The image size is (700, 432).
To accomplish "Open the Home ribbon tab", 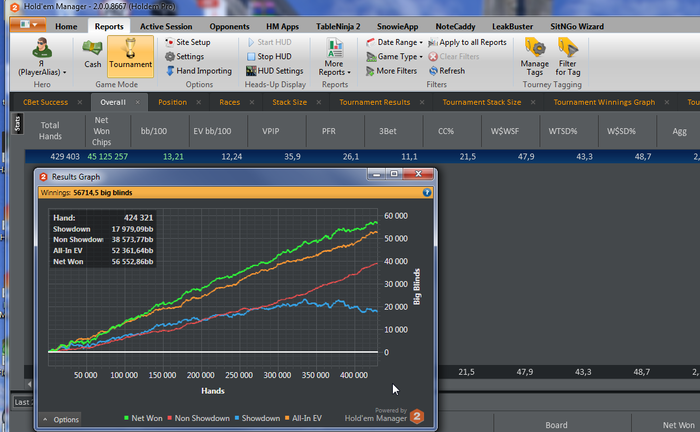I will pyautogui.click(x=66, y=26).
